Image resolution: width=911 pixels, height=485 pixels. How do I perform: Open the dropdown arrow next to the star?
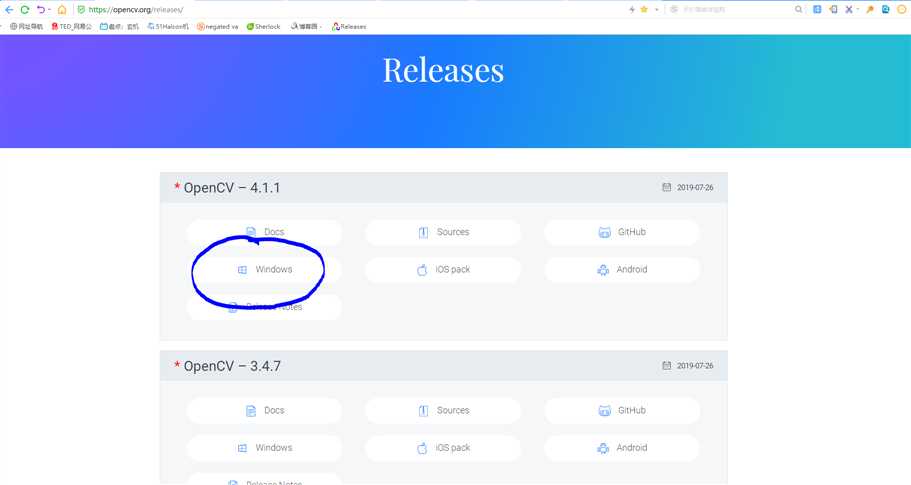657,9
